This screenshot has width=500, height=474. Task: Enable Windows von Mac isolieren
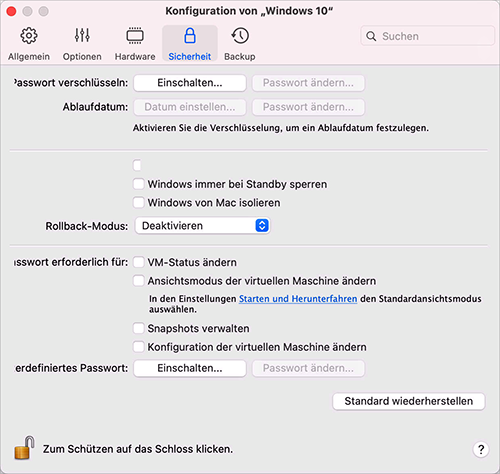click(x=138, y=203)
